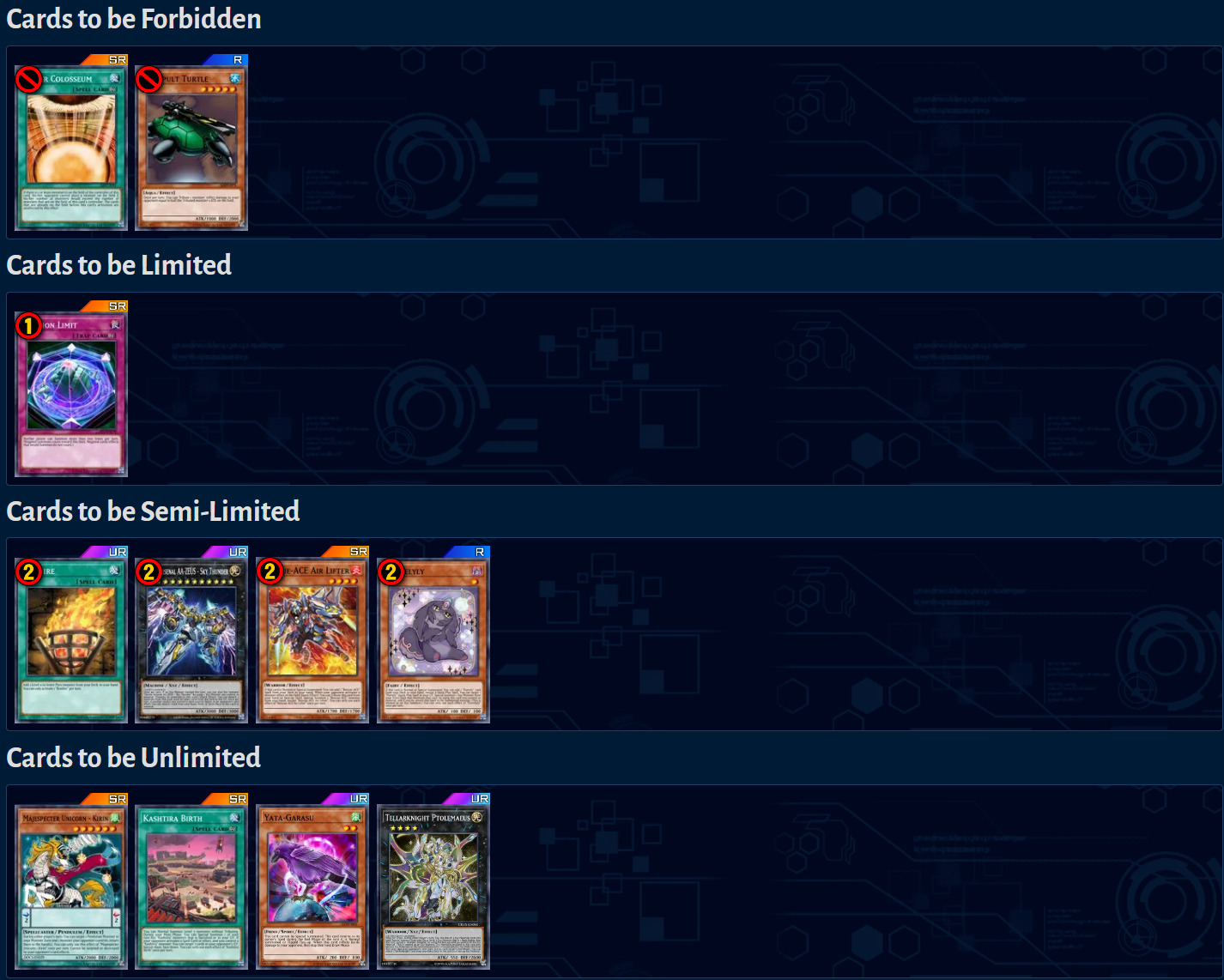Click the R rarity tag above Catapult Turtle
Viewport: 1224px width, 980px height.
point(238,60)
